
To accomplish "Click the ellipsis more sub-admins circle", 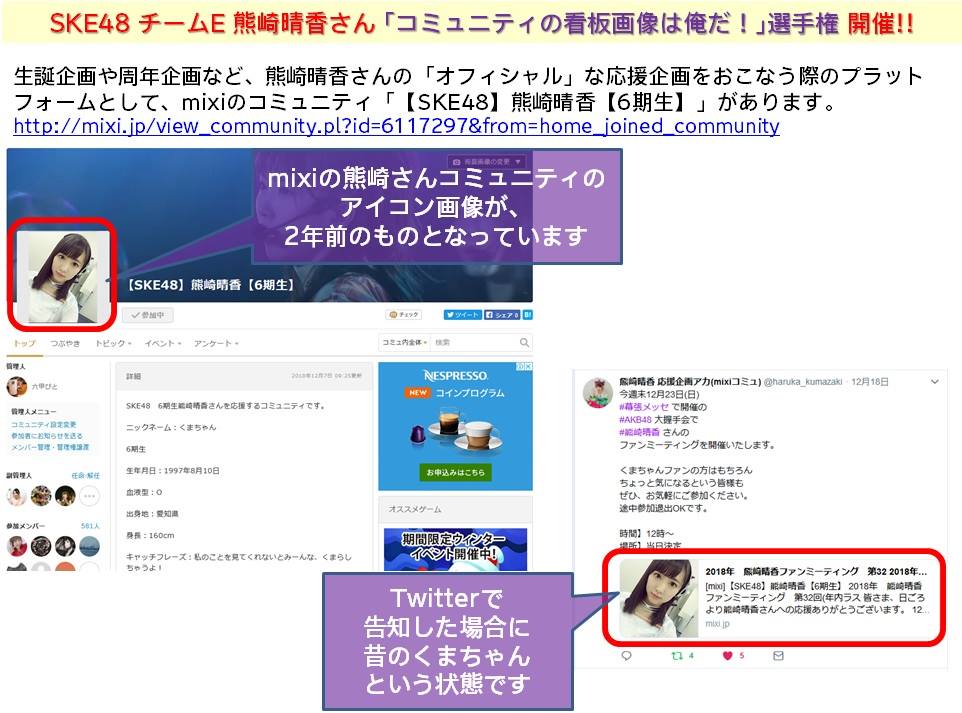I will [x=90, y=496].
